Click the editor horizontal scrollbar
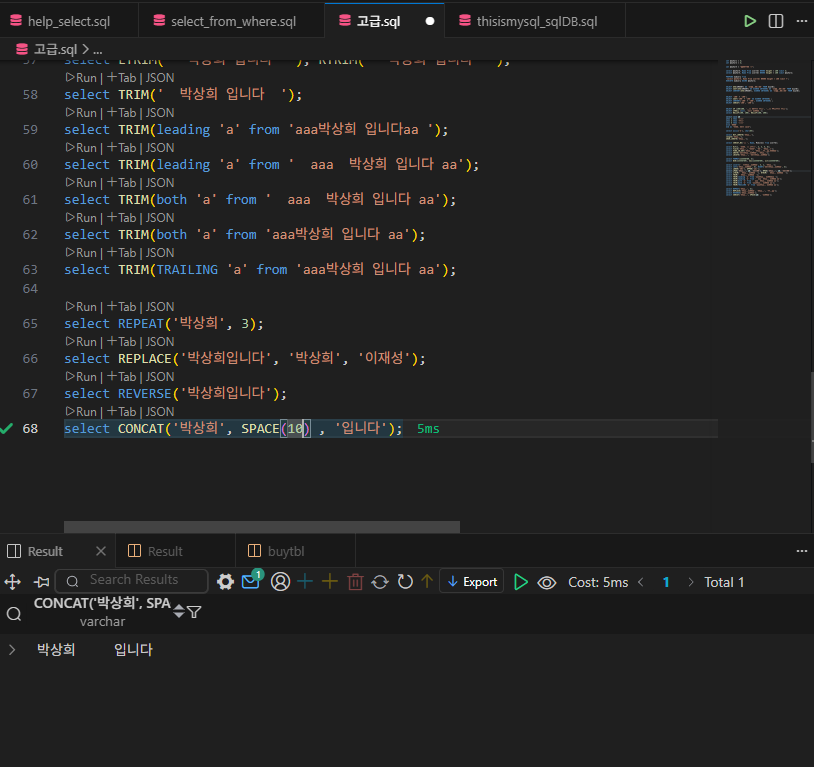 (262, 527)
